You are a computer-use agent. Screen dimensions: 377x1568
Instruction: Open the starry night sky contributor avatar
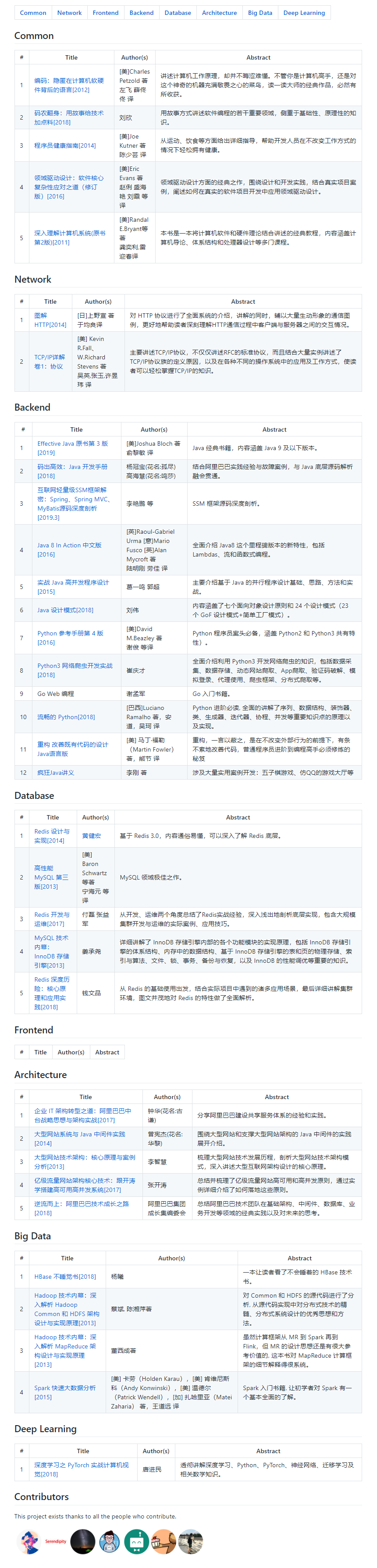click(83, 1541)
